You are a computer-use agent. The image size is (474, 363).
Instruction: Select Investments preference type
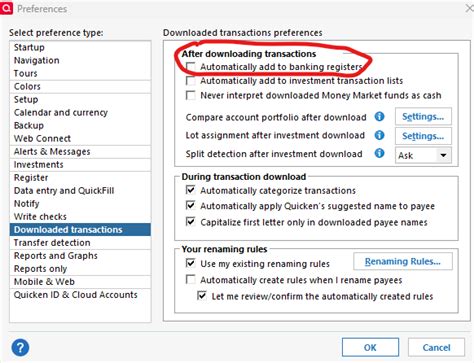point(80,164)
